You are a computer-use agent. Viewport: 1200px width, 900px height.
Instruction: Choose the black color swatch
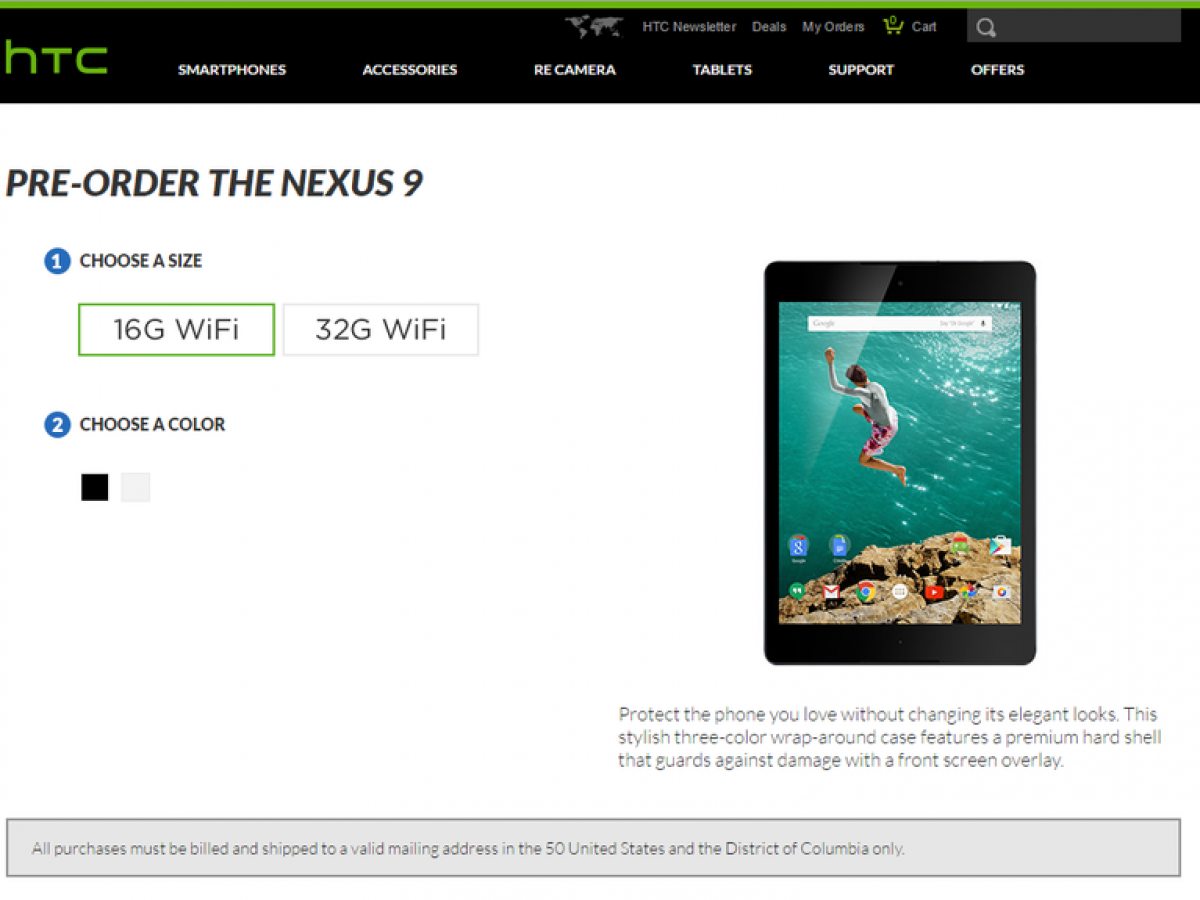(95, 488)
